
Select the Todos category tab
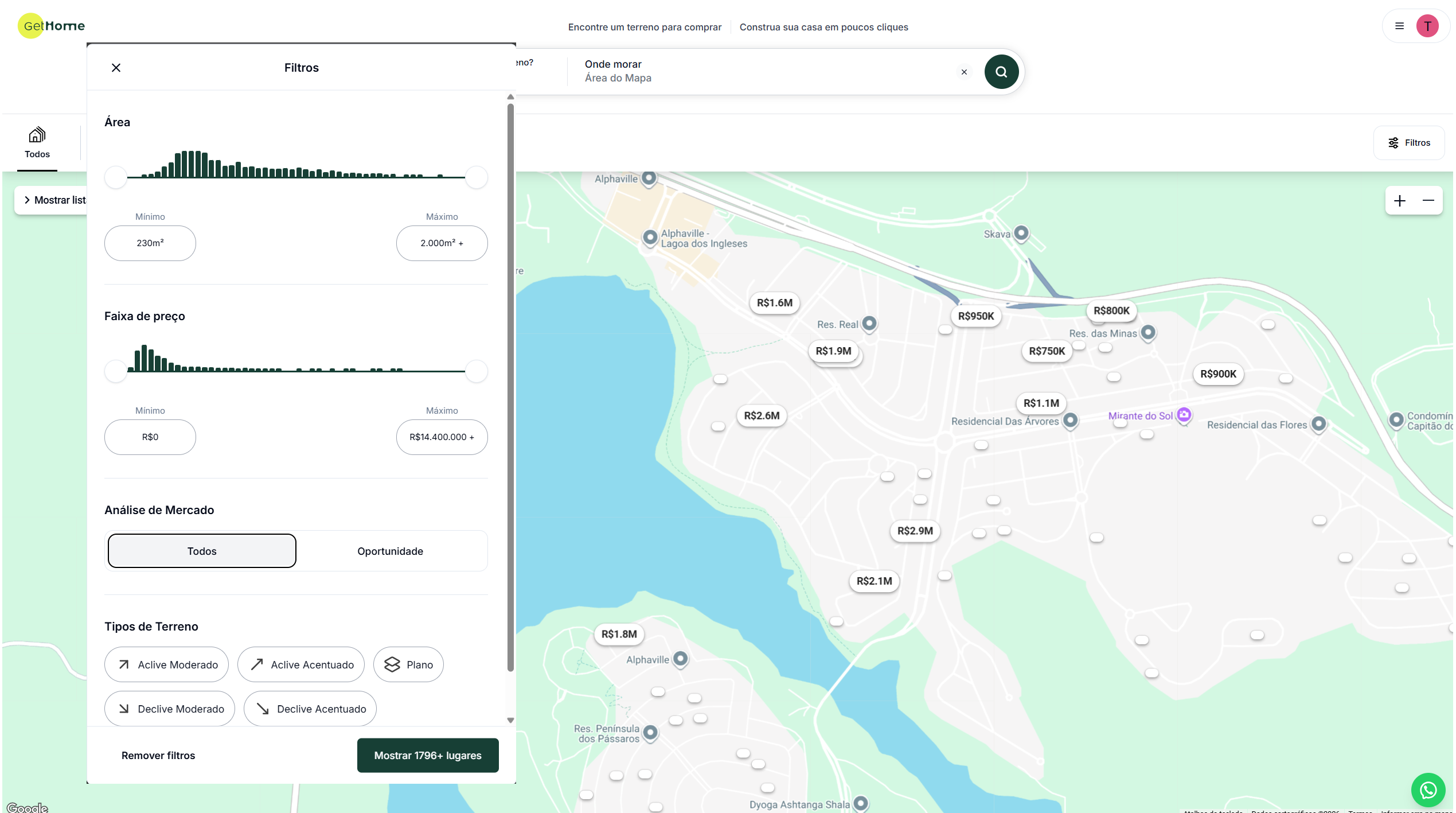37,142
